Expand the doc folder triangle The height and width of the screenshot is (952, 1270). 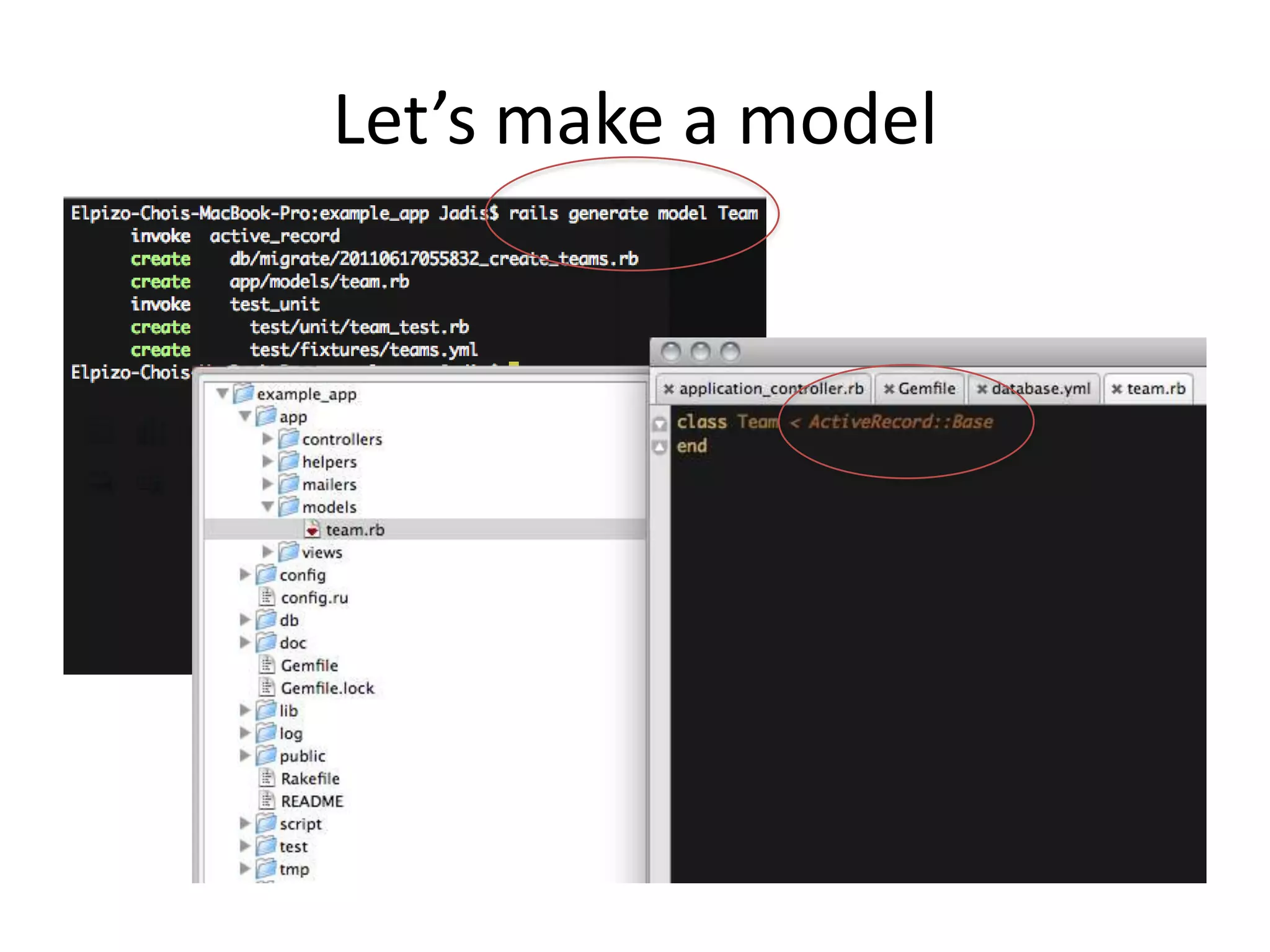[x=245, y=642]
